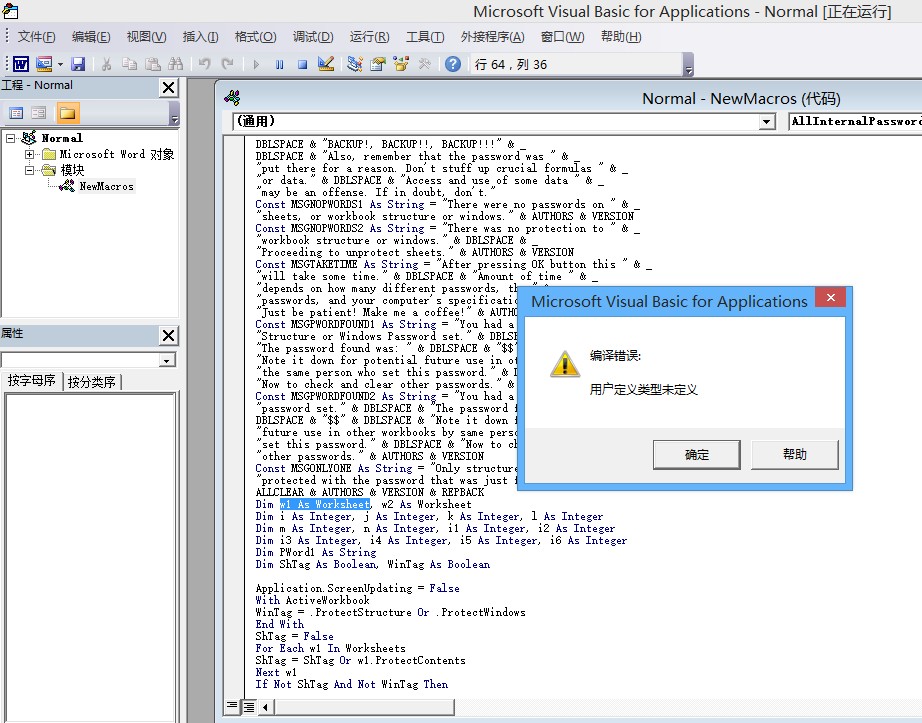Open the 视图(V) menu
The height and width of the screenshot is (723, 922).
pyautogui.click(x=146, y=36)
